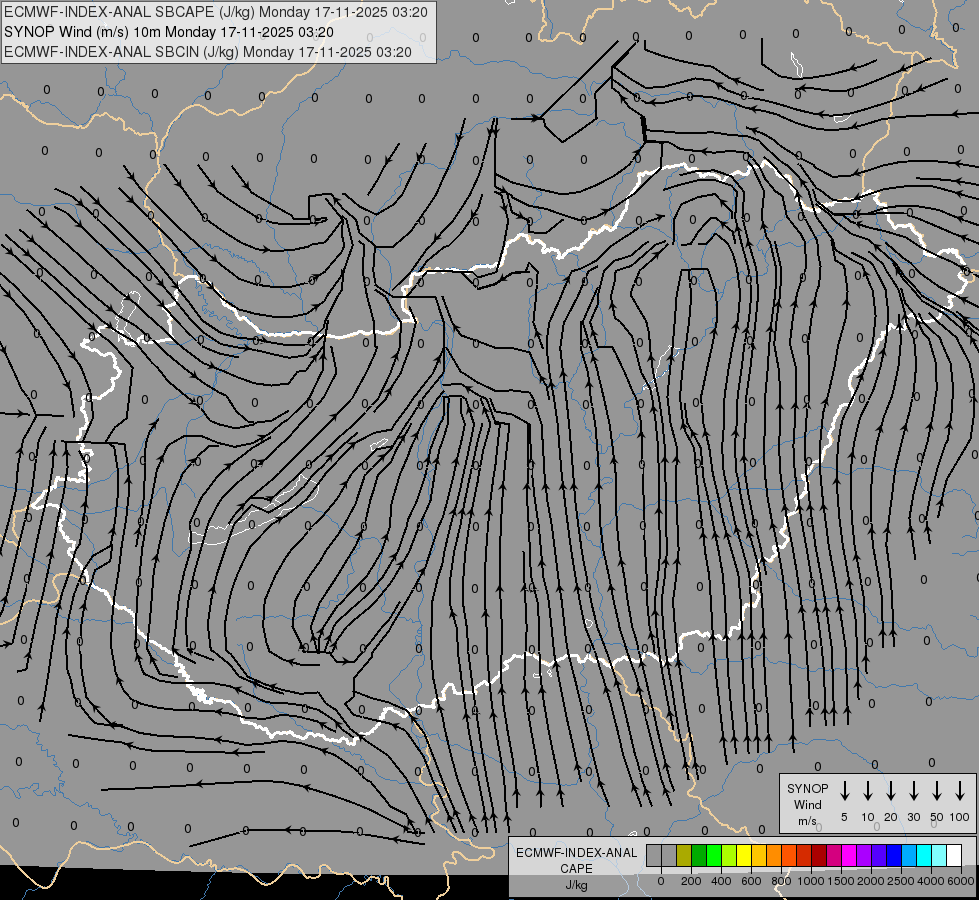
Task: Click the wind arrow above the 30 m/s label
Action: (x=913, y=791)
